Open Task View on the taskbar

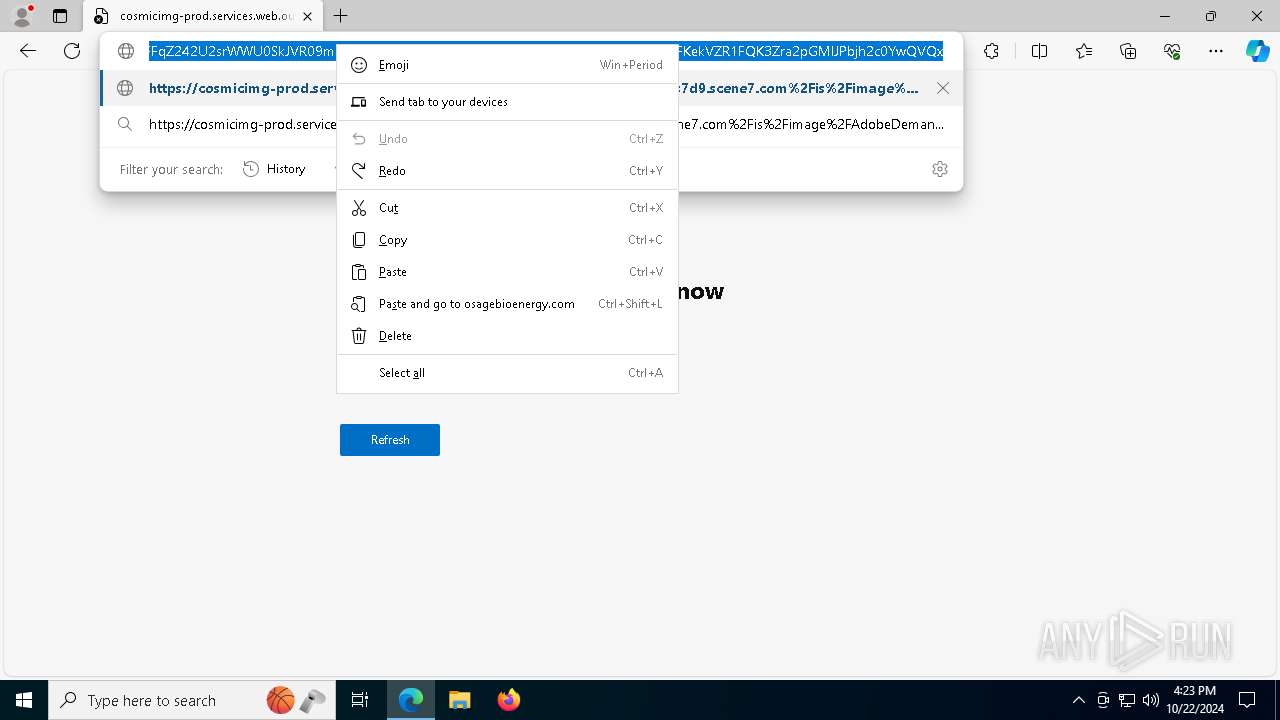360,700
